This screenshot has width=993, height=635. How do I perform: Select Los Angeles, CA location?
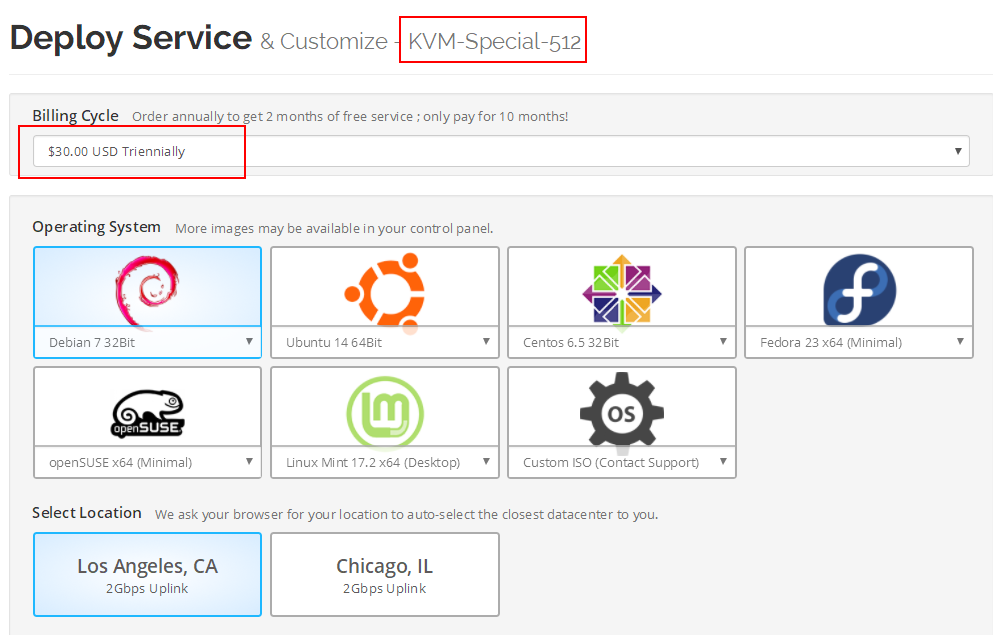coord(147,575)
